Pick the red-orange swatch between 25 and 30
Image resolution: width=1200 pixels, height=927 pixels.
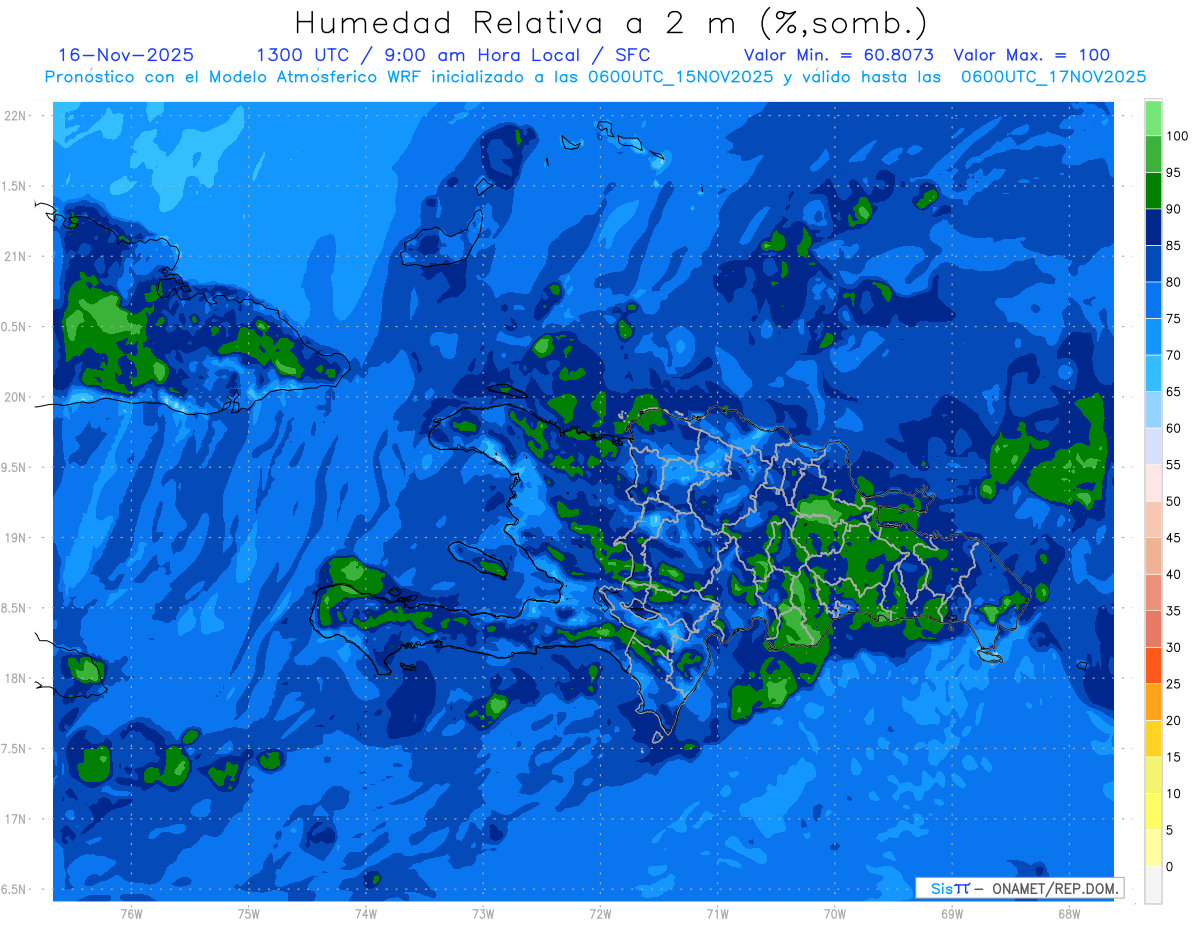[1153, 665]
